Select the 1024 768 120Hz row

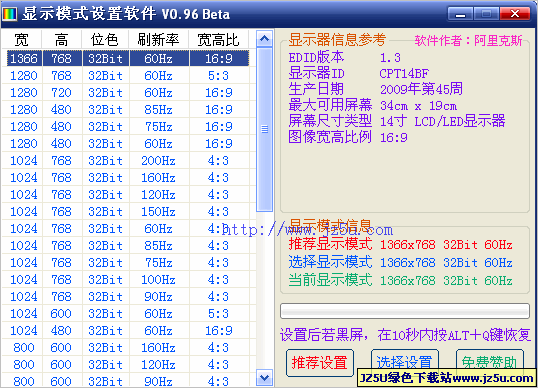128,195
